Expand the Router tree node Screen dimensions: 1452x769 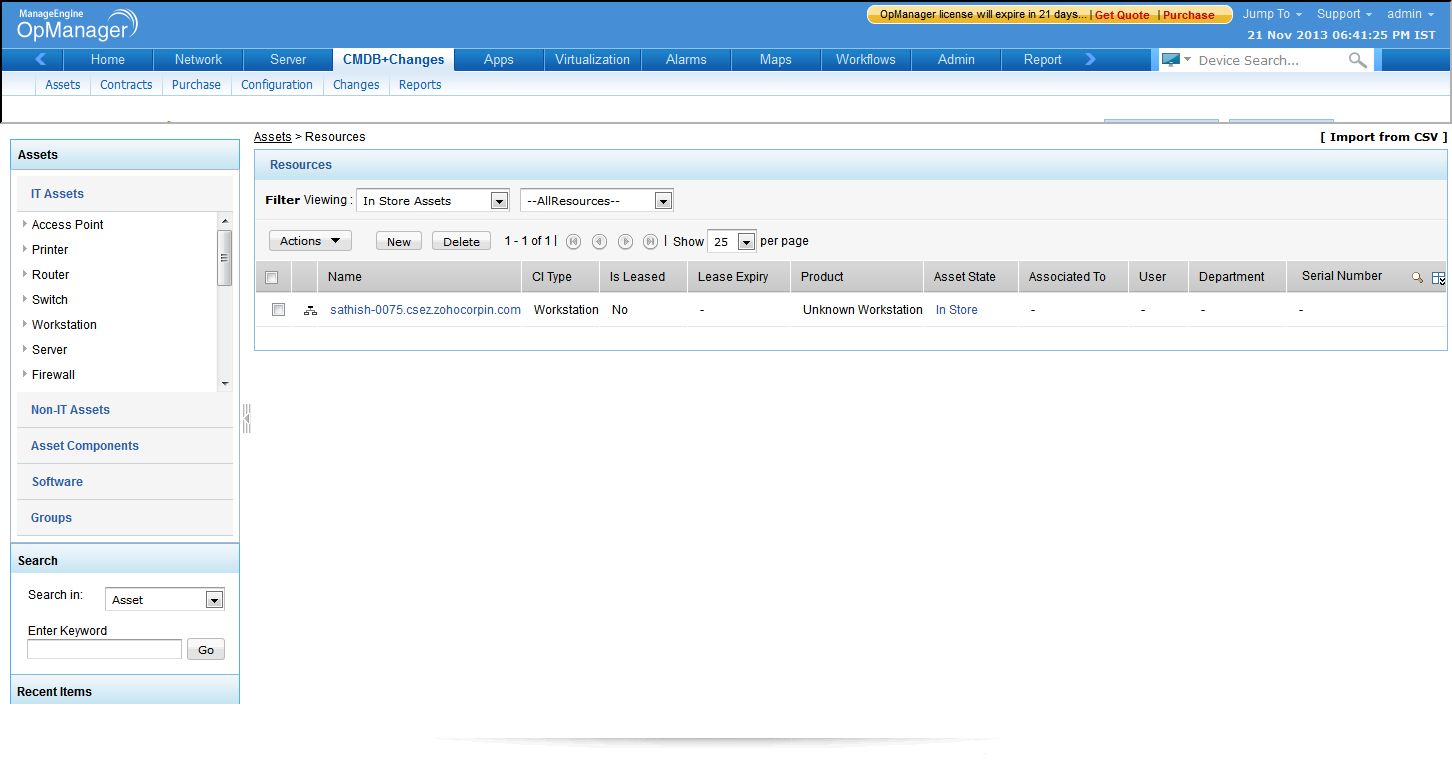click(x=25, y=274)
